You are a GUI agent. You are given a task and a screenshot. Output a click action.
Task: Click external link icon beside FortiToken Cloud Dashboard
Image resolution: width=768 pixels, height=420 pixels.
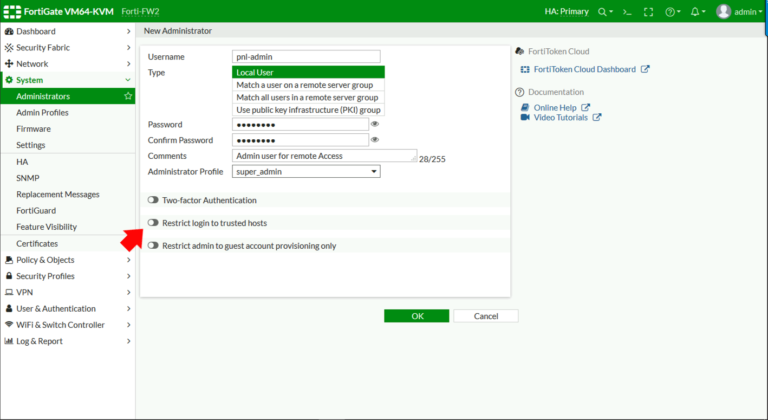(645, 70)
